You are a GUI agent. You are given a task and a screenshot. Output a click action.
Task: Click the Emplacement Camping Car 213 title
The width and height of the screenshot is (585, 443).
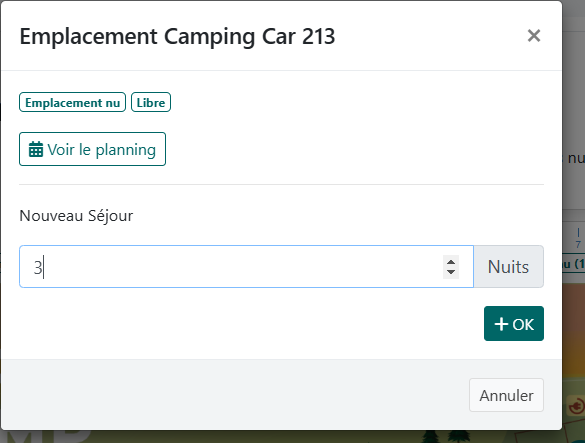(177, 36)
